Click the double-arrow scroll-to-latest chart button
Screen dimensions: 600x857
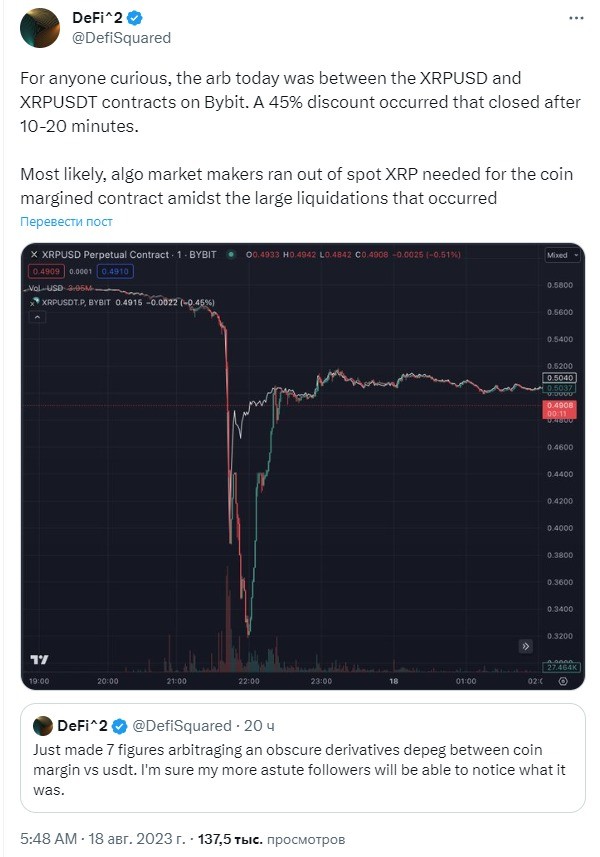coord(525,647)
